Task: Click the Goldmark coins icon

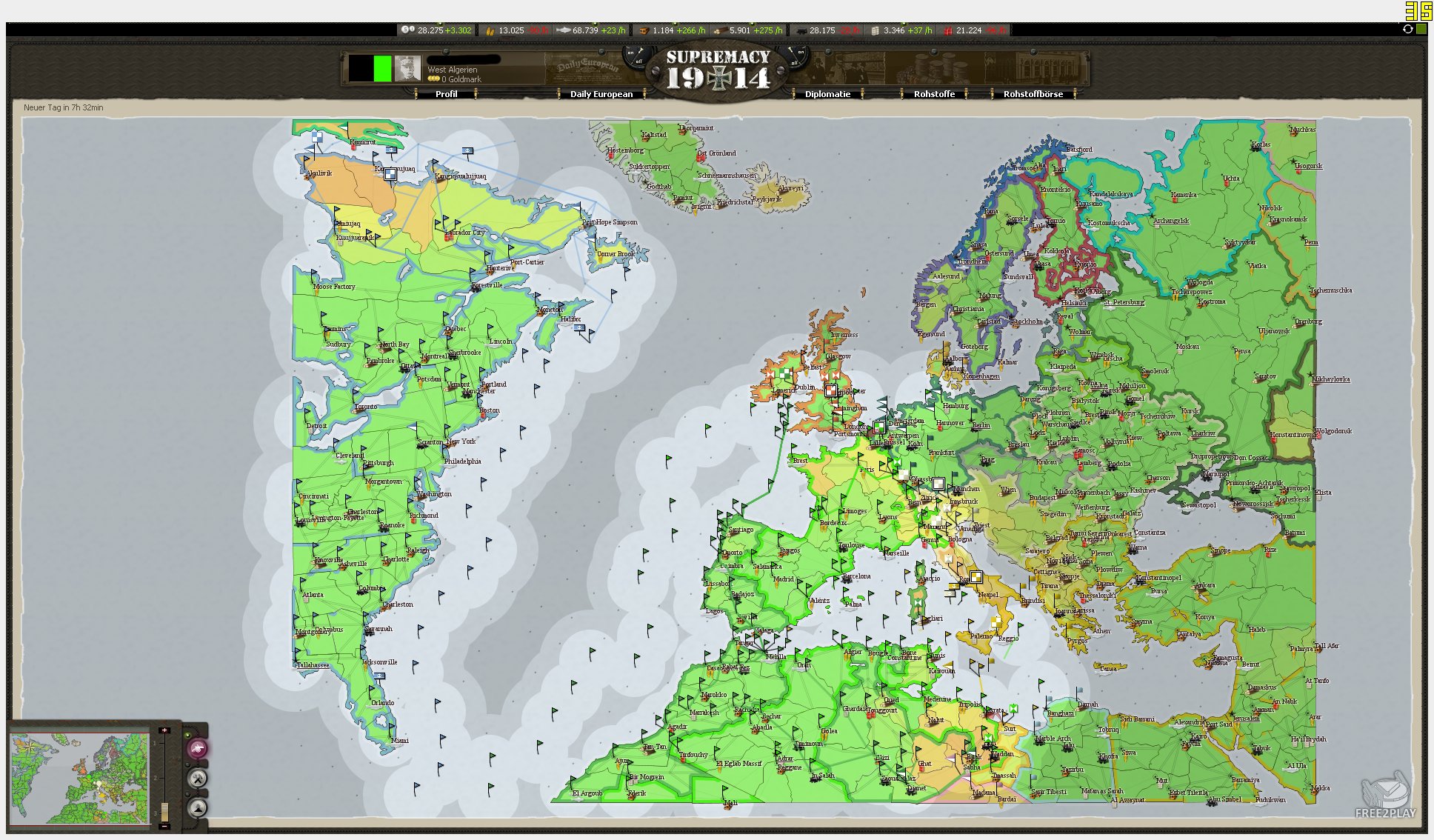Action: (x=434, y=79)
